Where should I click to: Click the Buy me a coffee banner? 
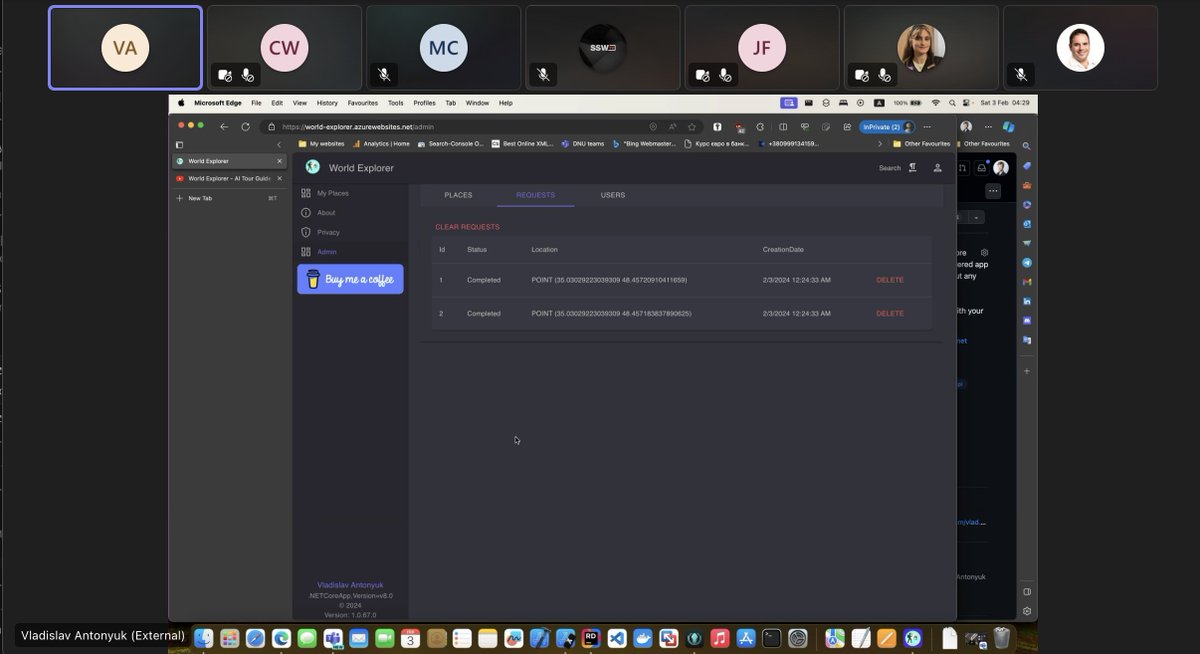350,279
